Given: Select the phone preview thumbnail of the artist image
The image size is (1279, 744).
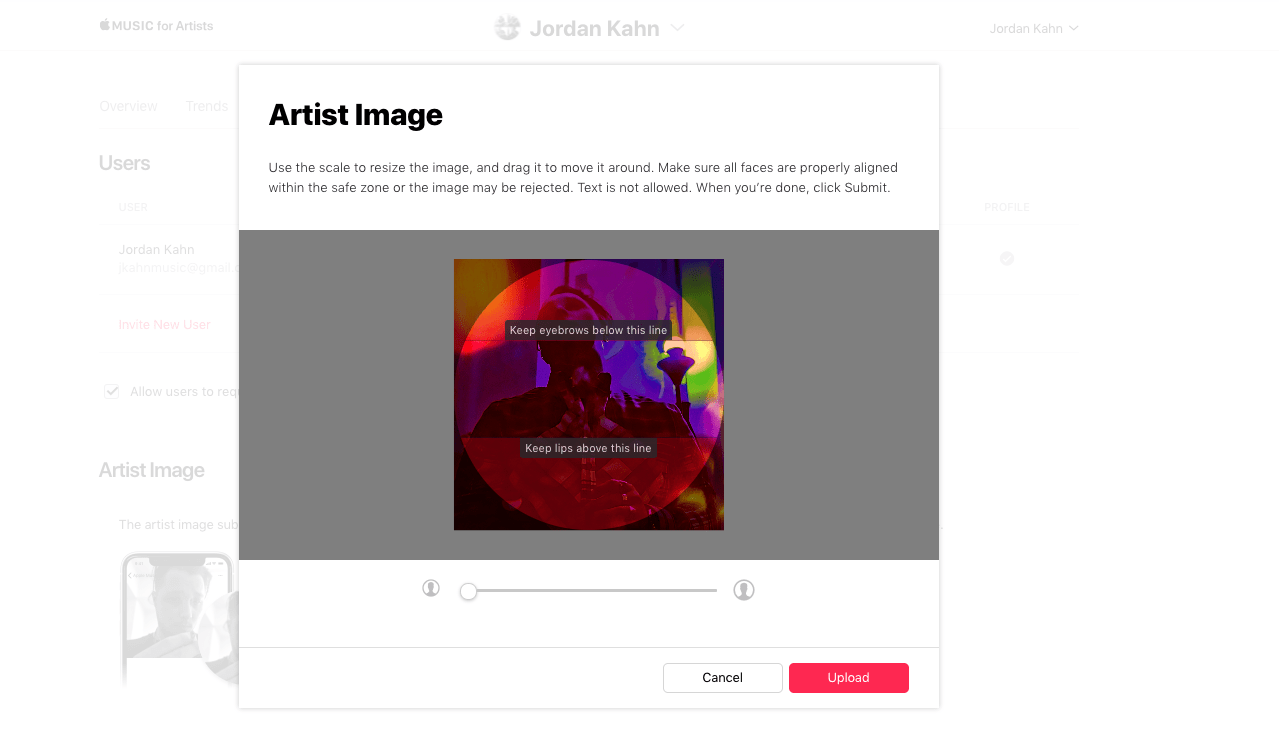Looking at the screenshot, I should click(178, 620).
